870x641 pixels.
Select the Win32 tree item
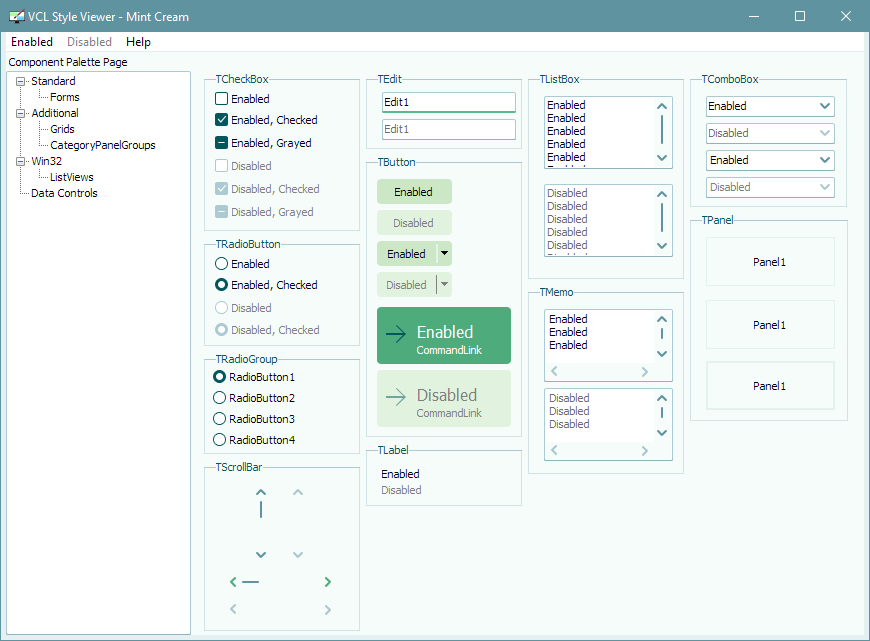(x=47, y=161)
